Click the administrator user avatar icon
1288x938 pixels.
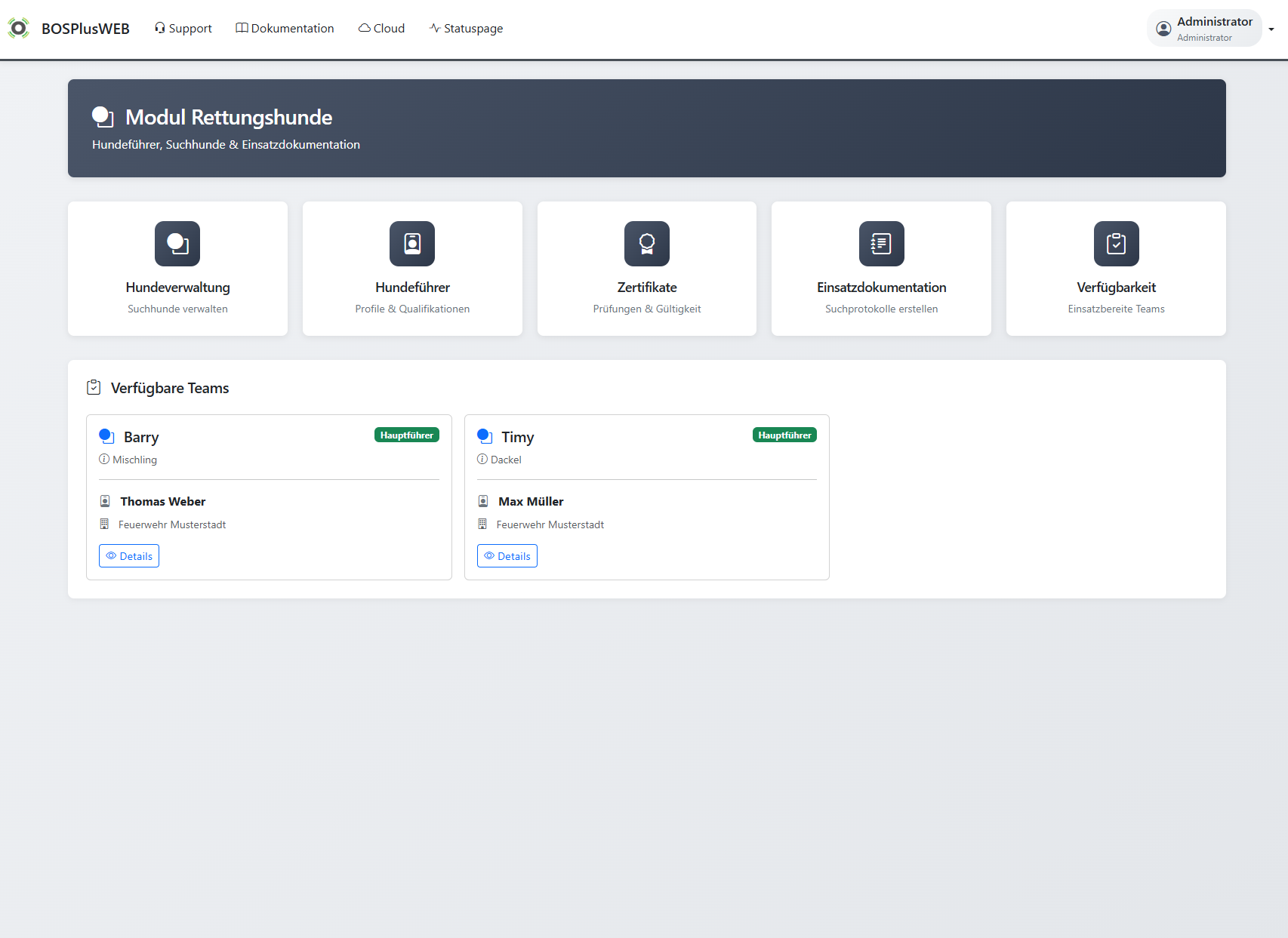1163,29
